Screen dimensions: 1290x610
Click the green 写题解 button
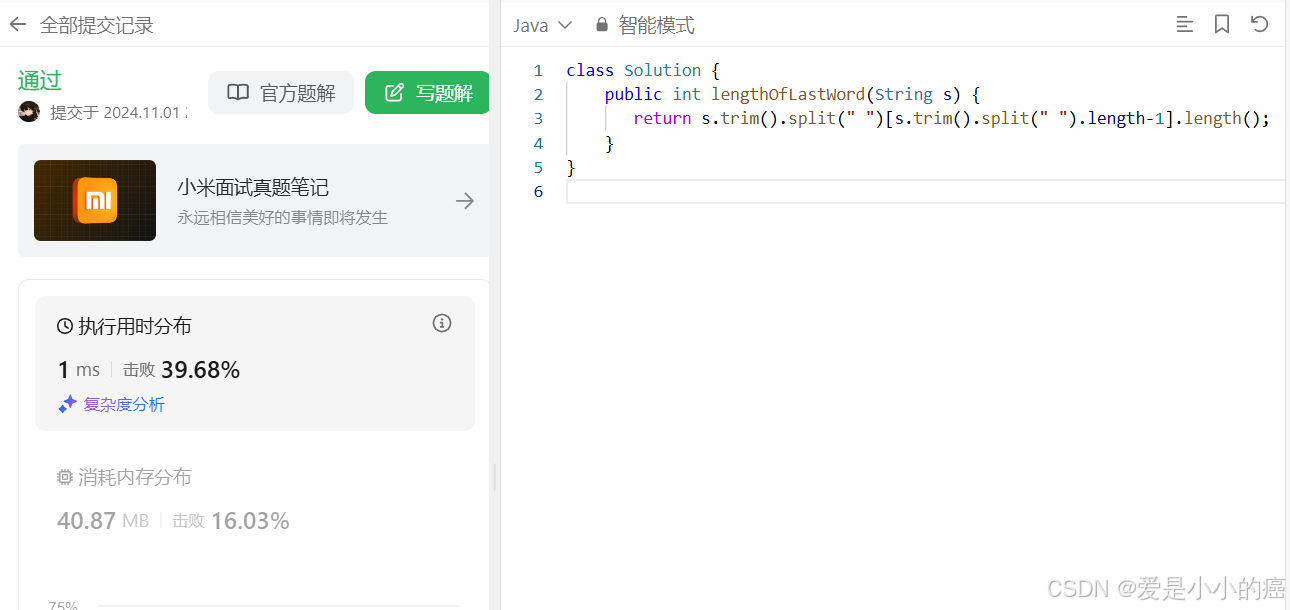pos(428,93)
